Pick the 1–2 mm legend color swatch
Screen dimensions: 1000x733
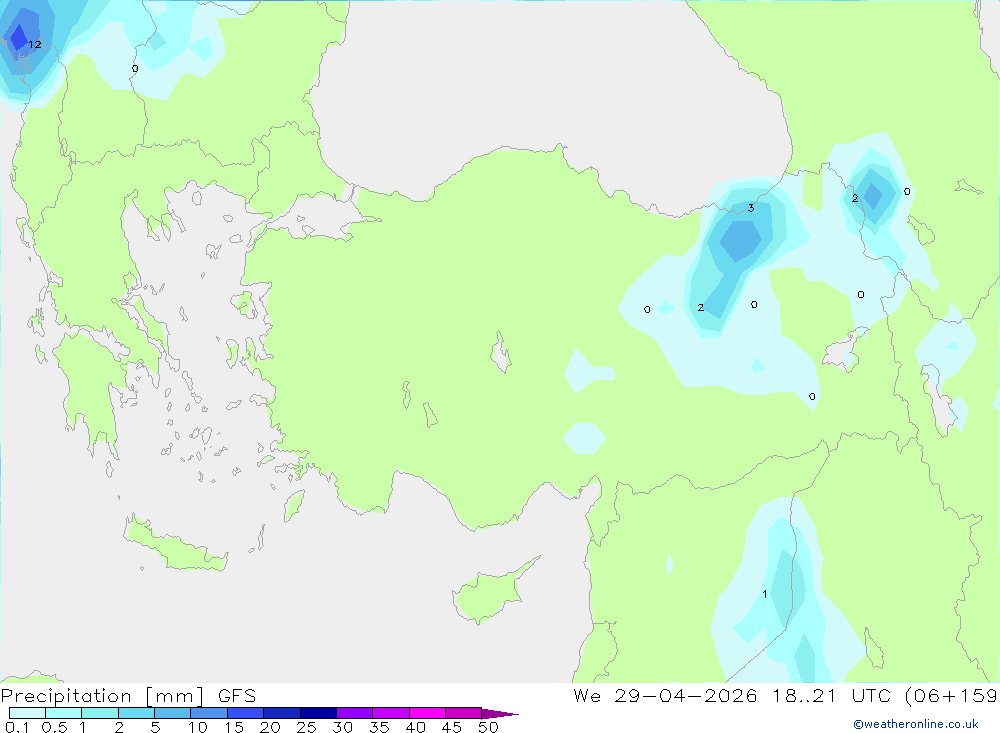100,713
